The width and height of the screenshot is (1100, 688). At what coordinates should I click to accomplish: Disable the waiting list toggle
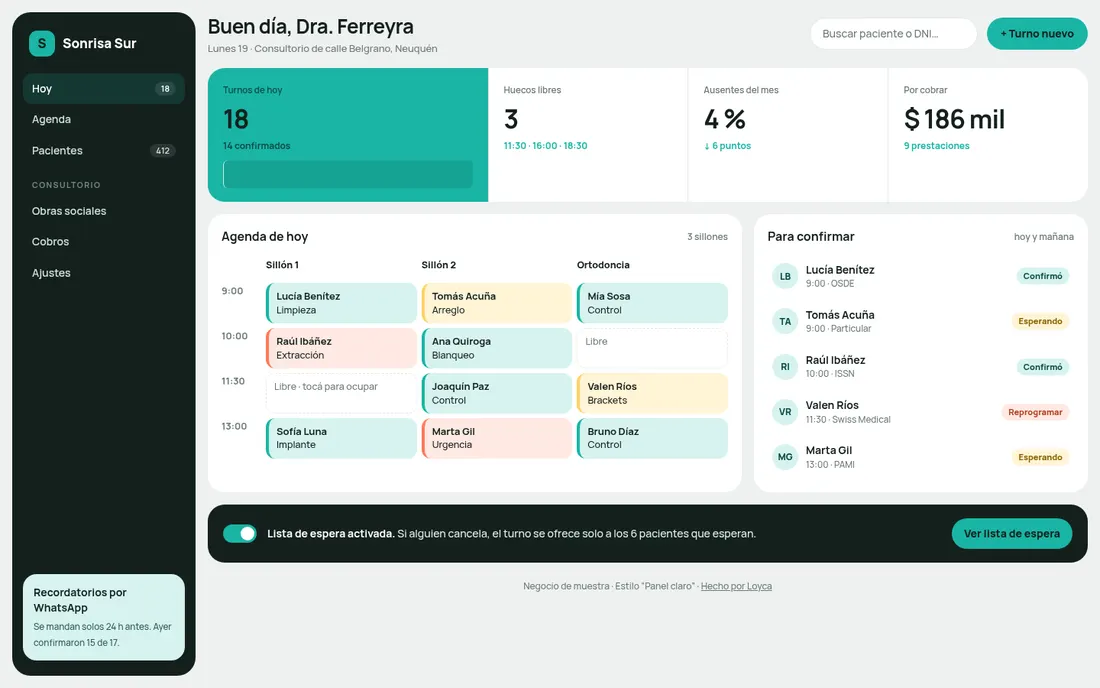(x=240, y=534)
